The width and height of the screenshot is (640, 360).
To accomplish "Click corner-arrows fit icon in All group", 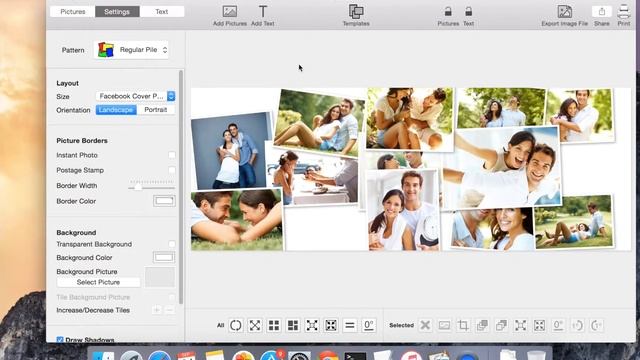I will pyautogui.click(x=312, y=325).
